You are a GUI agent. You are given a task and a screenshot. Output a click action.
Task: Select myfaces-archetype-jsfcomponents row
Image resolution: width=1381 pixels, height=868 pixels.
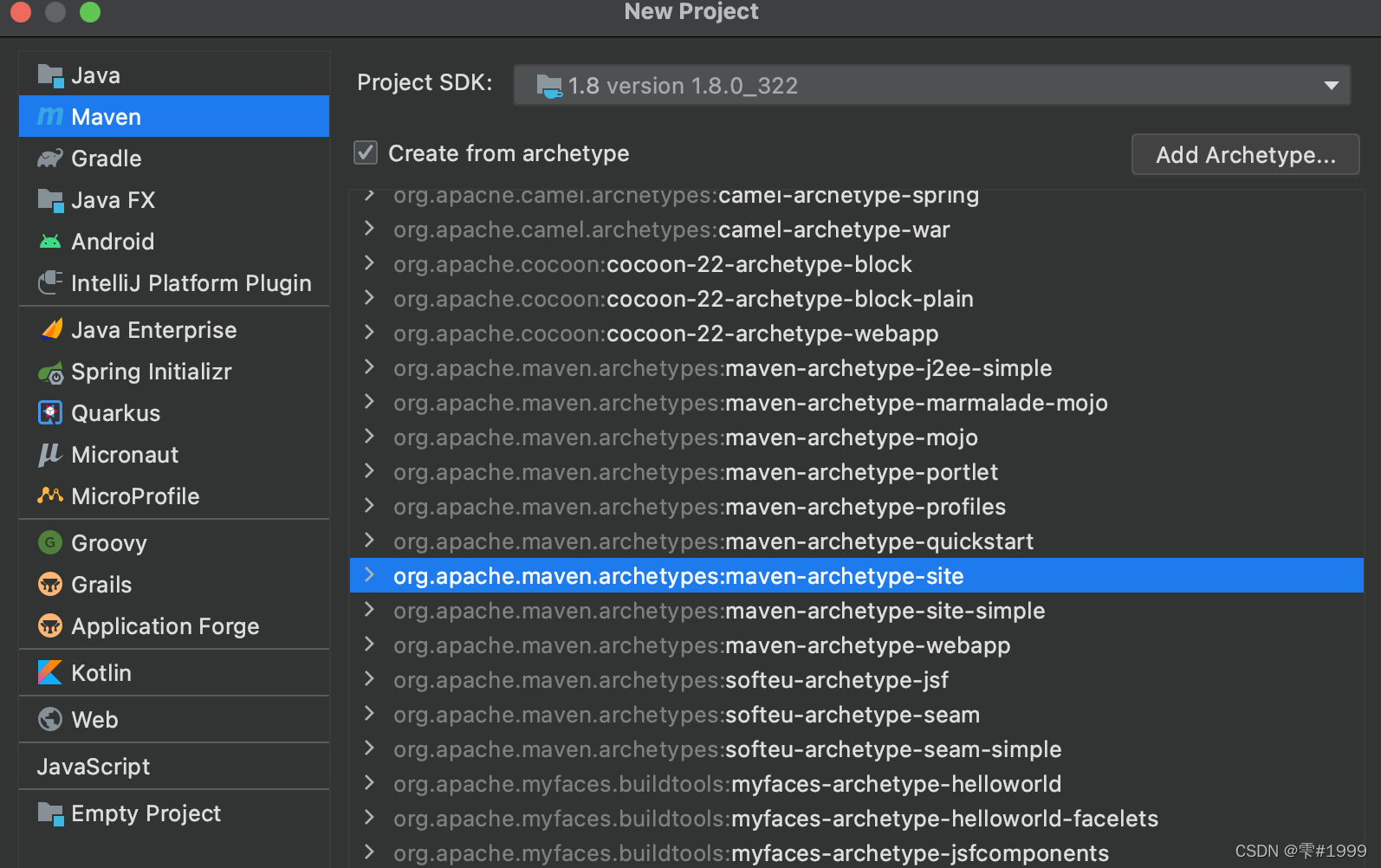(856, 852)
